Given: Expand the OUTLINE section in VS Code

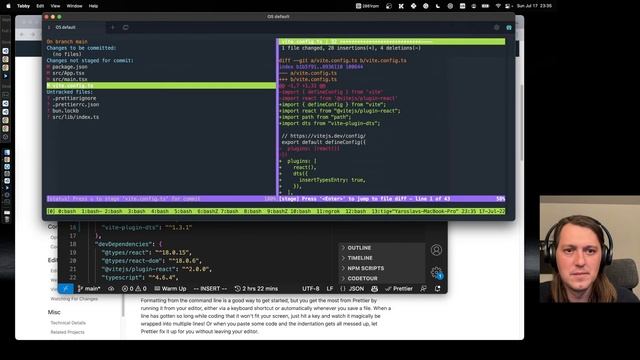Looking at the screenshot, I should click(381, 248).
